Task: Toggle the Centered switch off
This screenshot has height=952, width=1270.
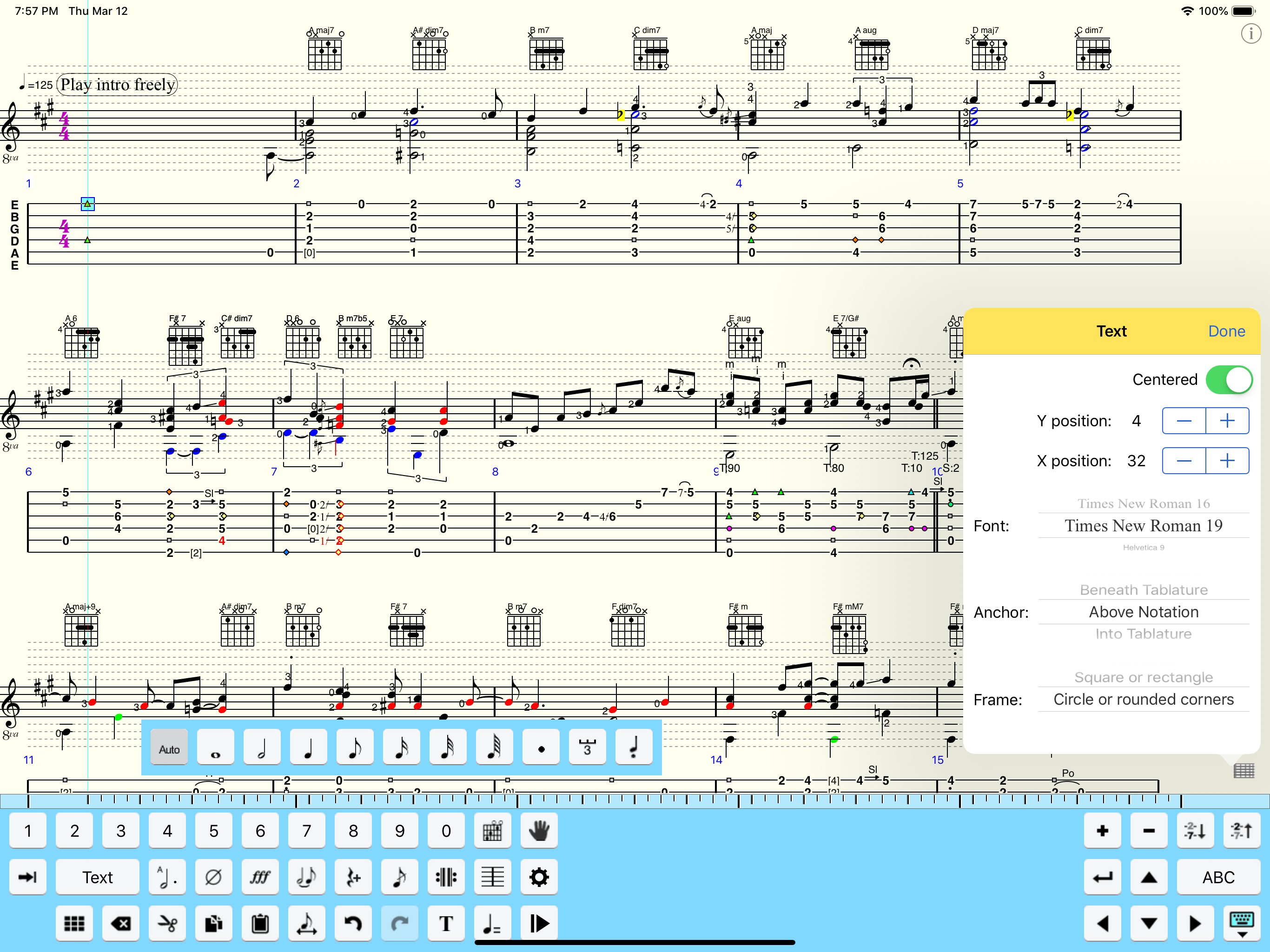Action: (1228, 379)
